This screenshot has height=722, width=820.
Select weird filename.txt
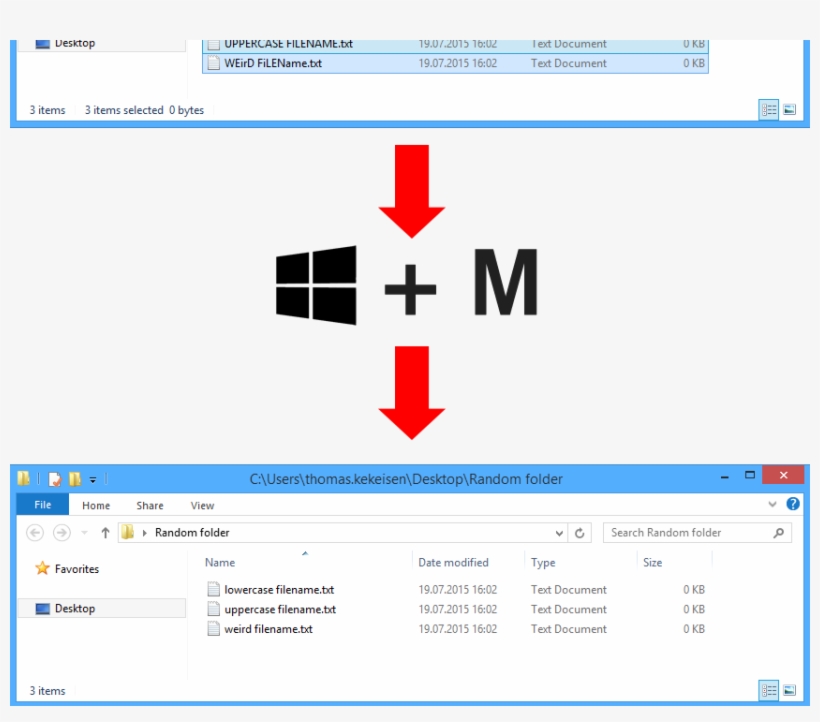tap(266, 629)
